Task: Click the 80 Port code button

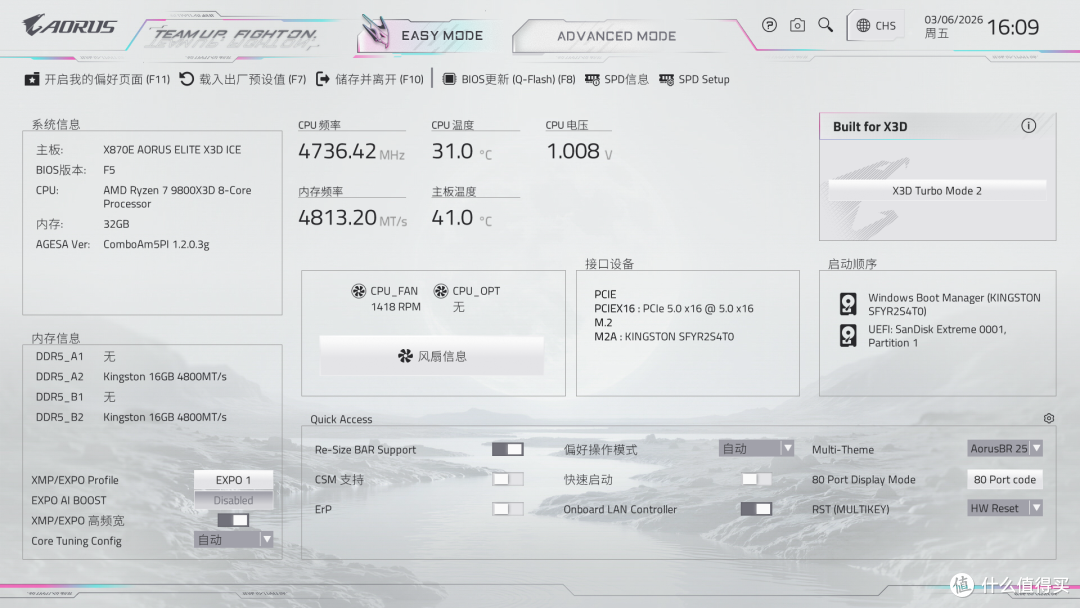Action: pyautogui.click(x=1005, y=479)
